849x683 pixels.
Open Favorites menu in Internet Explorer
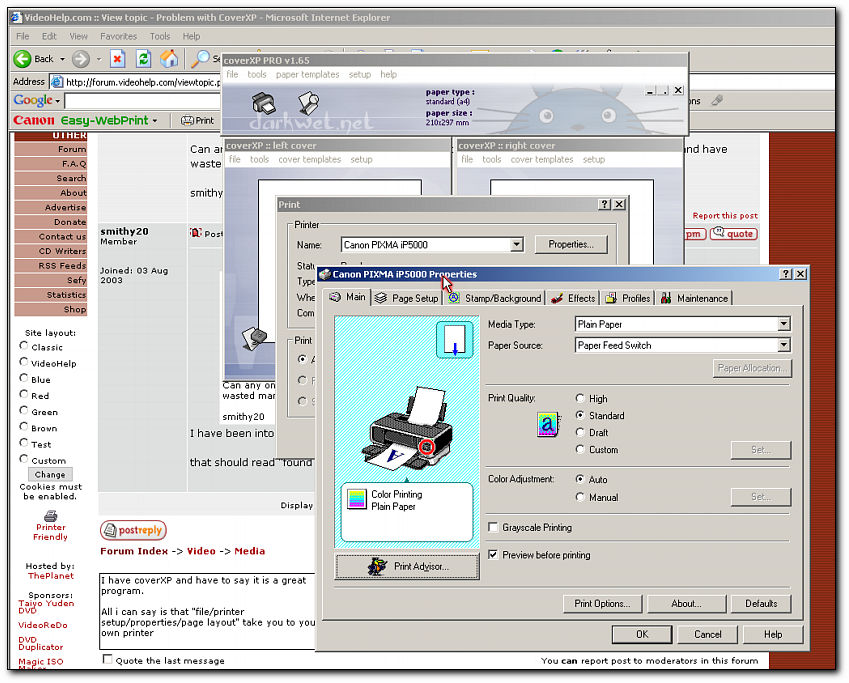(119, 36)
